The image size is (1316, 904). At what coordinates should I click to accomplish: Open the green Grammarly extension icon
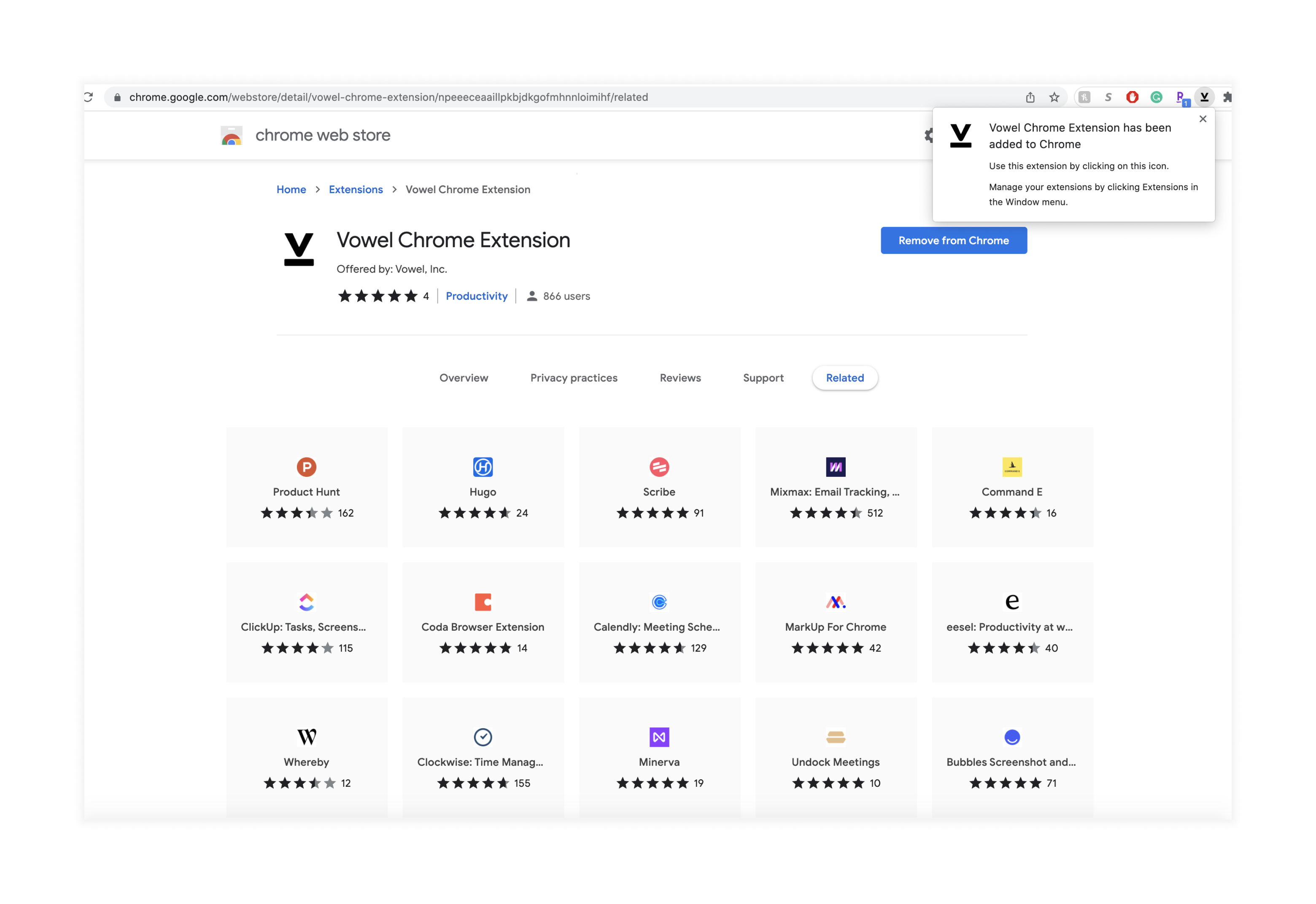(x=1156, y=97)
